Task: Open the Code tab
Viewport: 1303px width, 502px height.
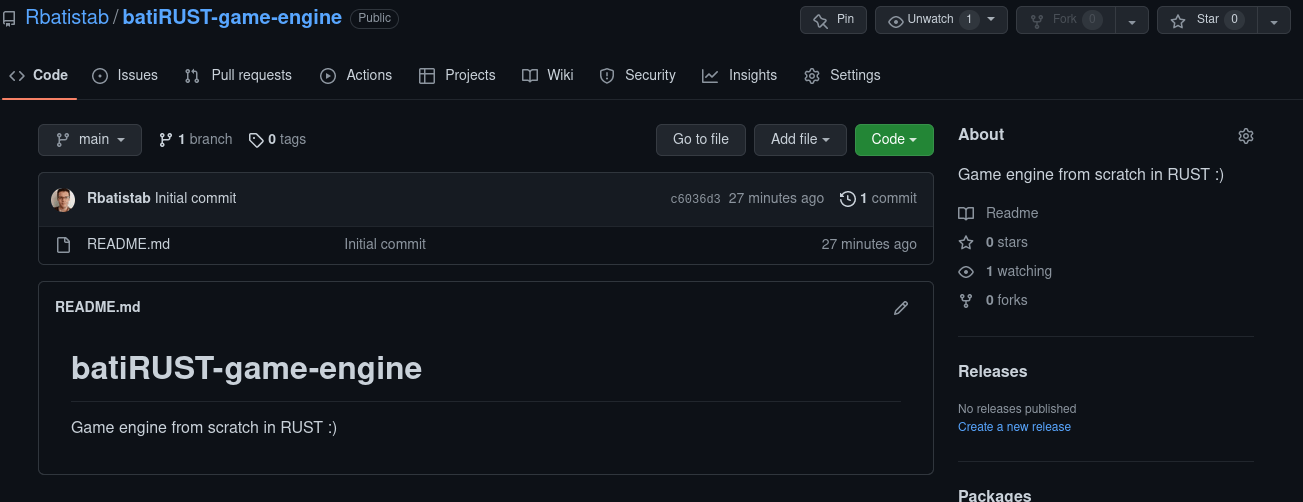Action: pyautogui.click(x=38, y=75)
